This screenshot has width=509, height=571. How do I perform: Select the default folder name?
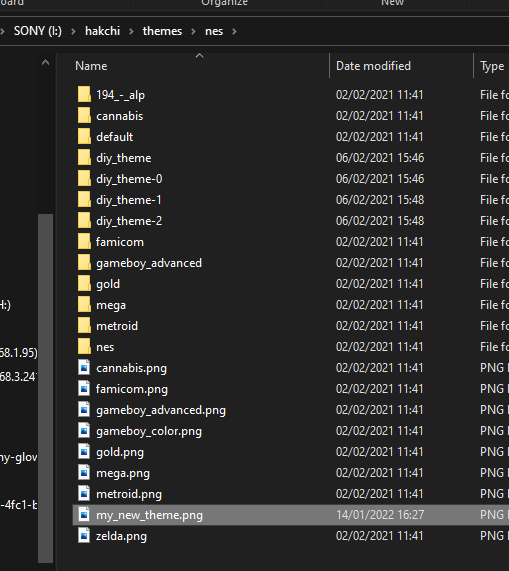point(115,137)
